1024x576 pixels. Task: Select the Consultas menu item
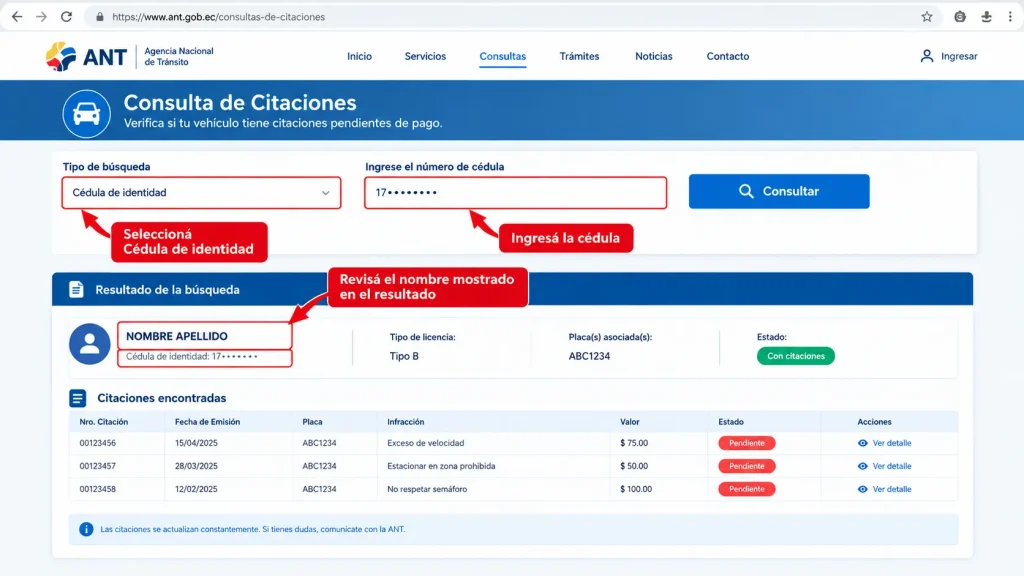point(503,56)
